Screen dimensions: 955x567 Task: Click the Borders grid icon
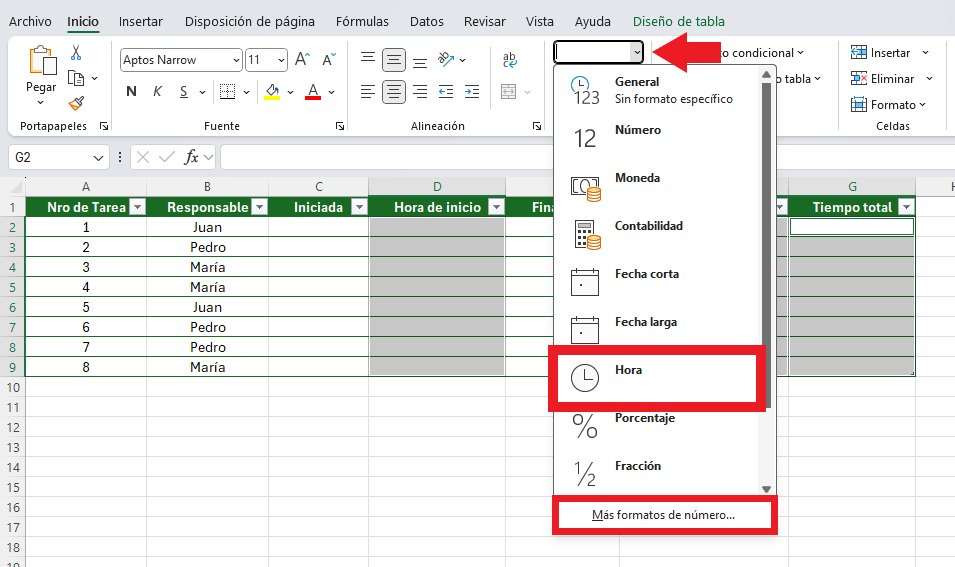pos(227,92)
